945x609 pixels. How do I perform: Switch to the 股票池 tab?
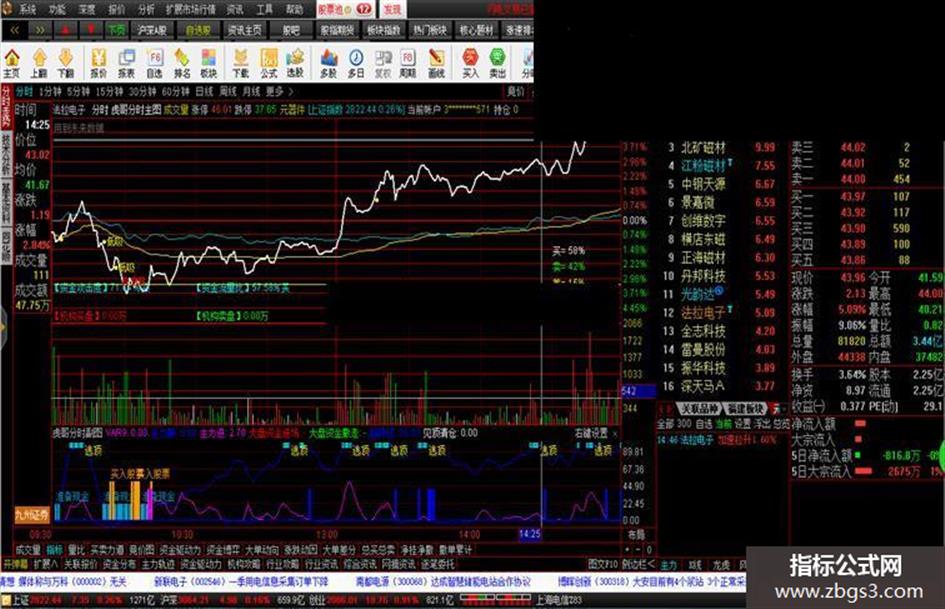click(345, 9)
